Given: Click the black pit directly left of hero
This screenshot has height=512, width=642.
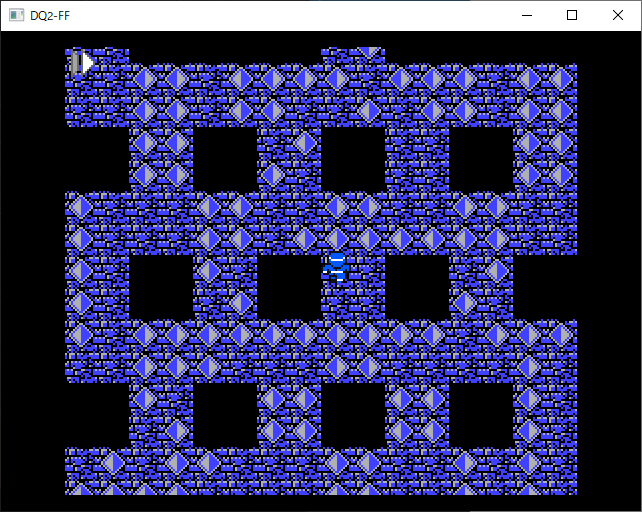Looking at the screenshot, I should tap(288, 288).
